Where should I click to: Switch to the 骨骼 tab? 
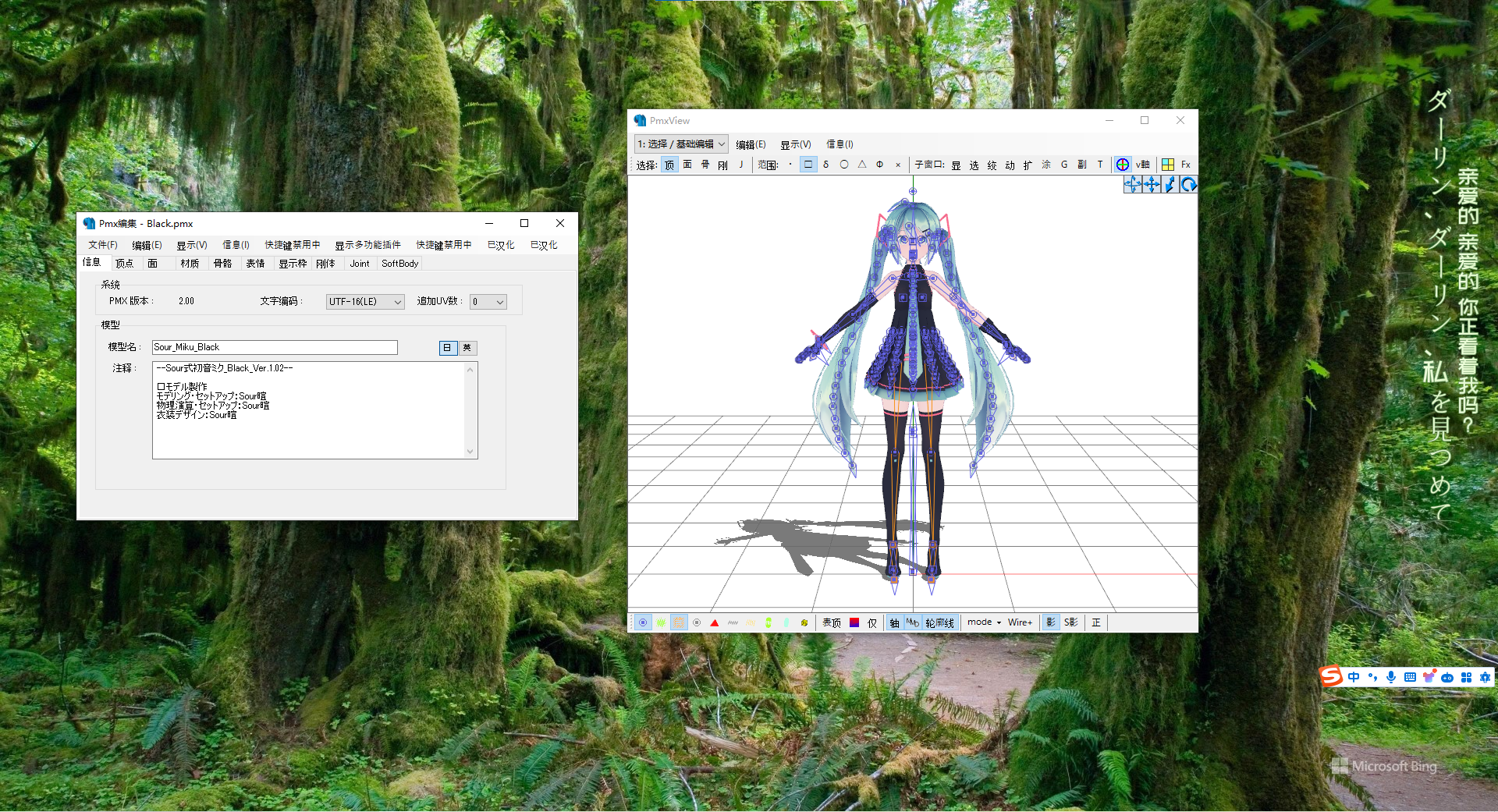222,264
